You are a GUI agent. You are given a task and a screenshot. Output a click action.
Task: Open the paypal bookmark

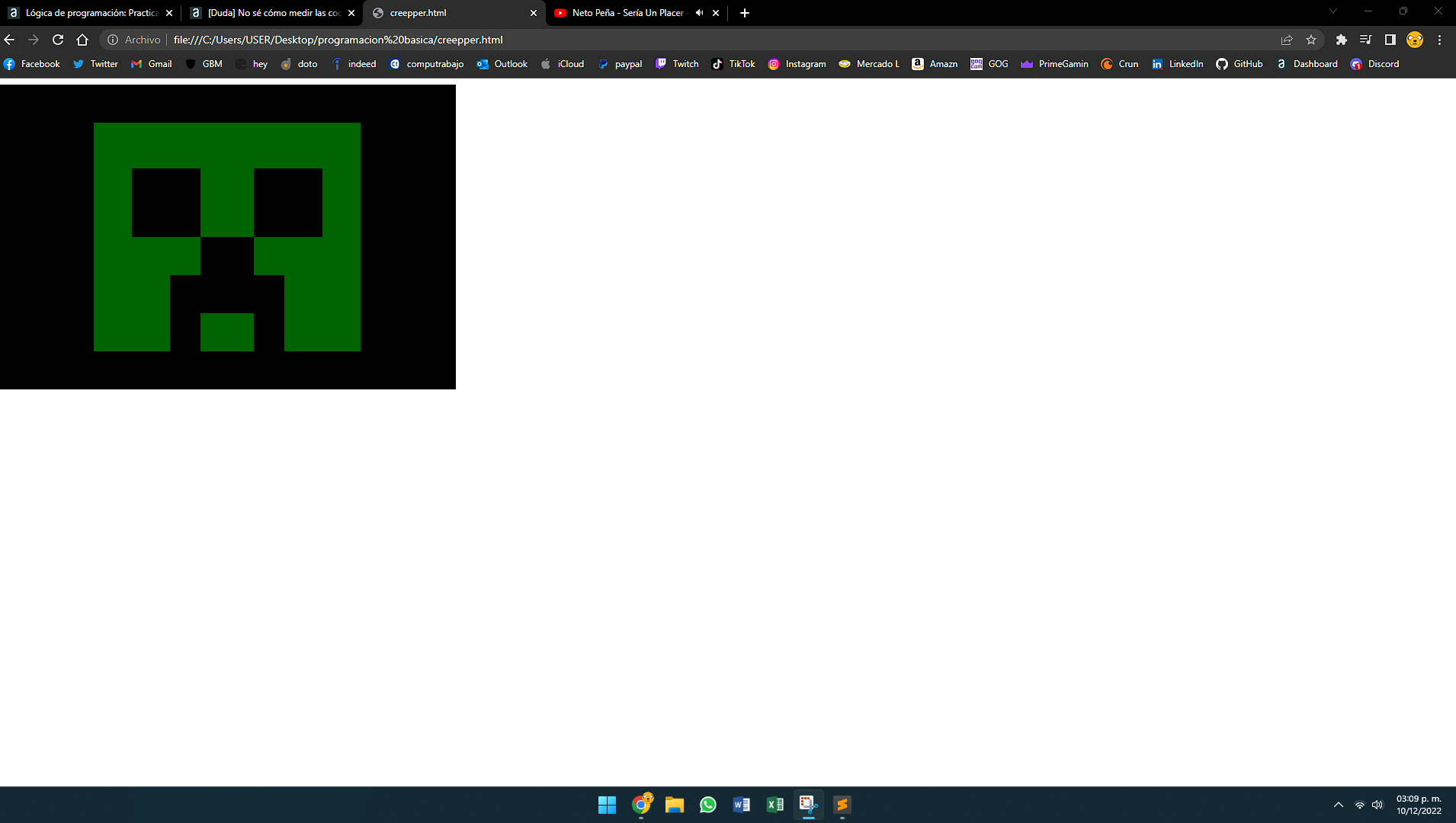tap(621, 64)
